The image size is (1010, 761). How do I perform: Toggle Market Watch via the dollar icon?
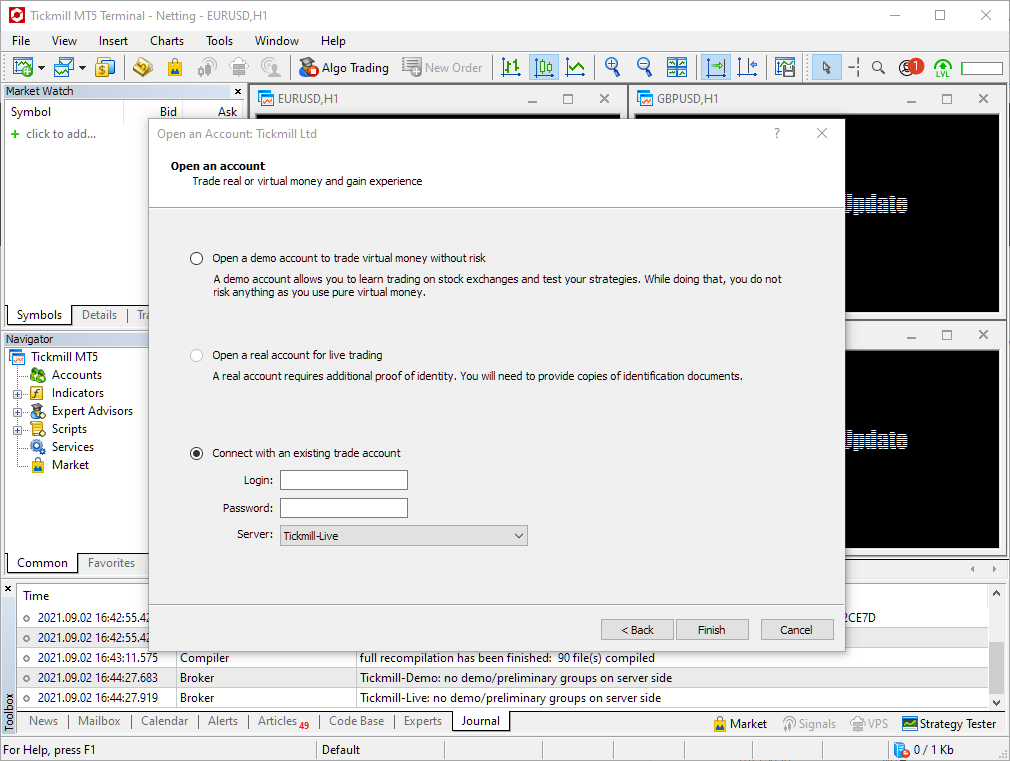[x=105, y=67]
